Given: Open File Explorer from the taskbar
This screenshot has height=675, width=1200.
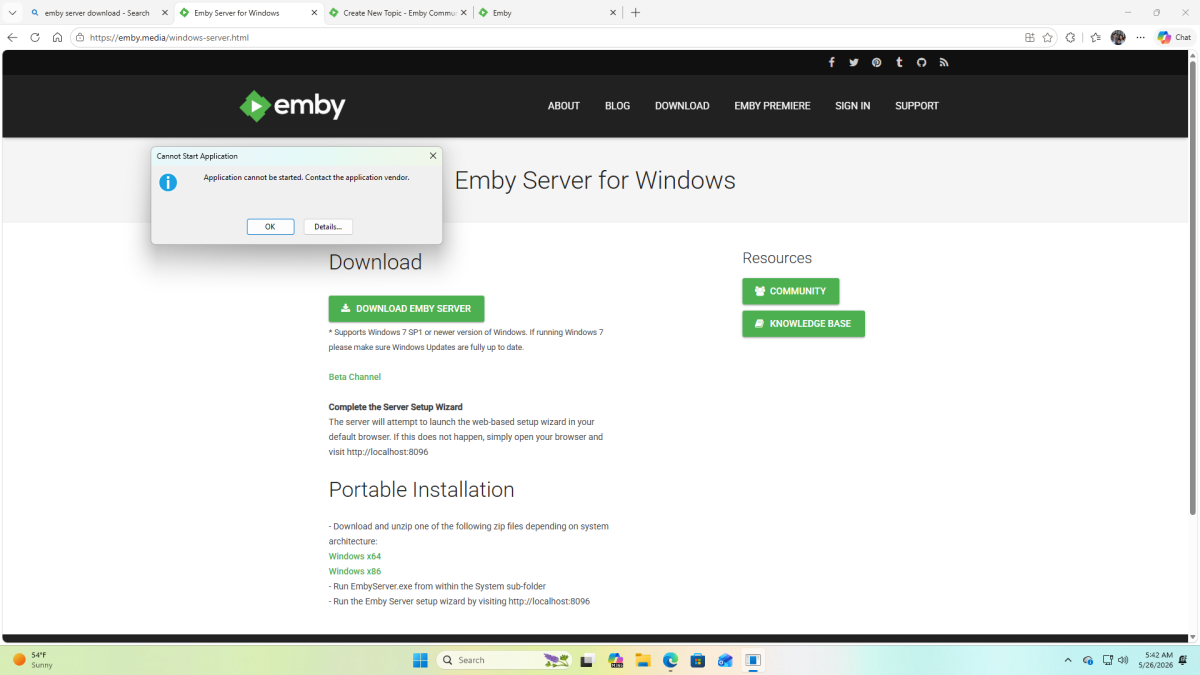Looking at the screenshot, I should tap(643, 660).
